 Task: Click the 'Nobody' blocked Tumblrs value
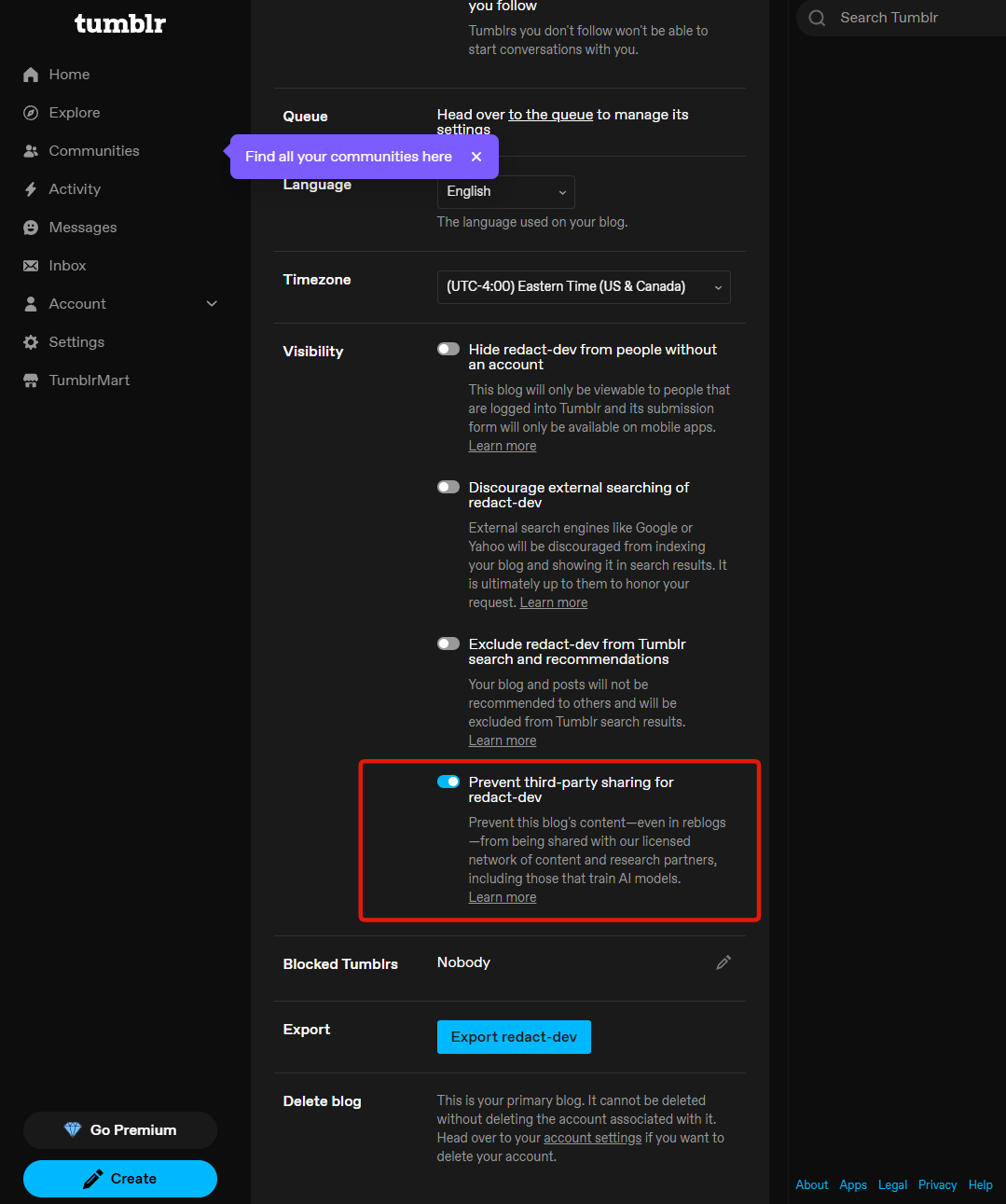(463, 962)
